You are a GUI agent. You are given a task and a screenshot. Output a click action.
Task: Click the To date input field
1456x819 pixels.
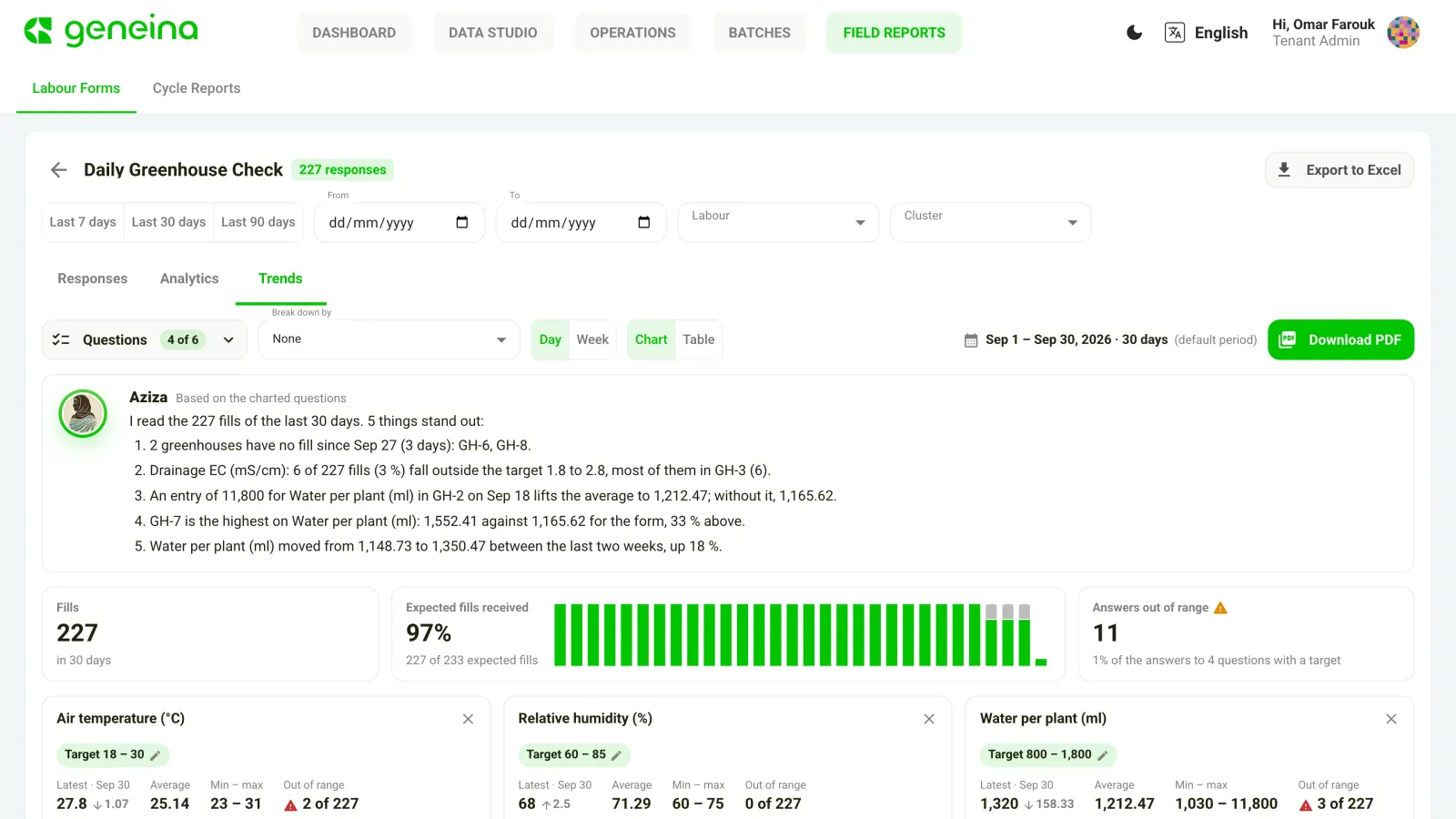581,222
